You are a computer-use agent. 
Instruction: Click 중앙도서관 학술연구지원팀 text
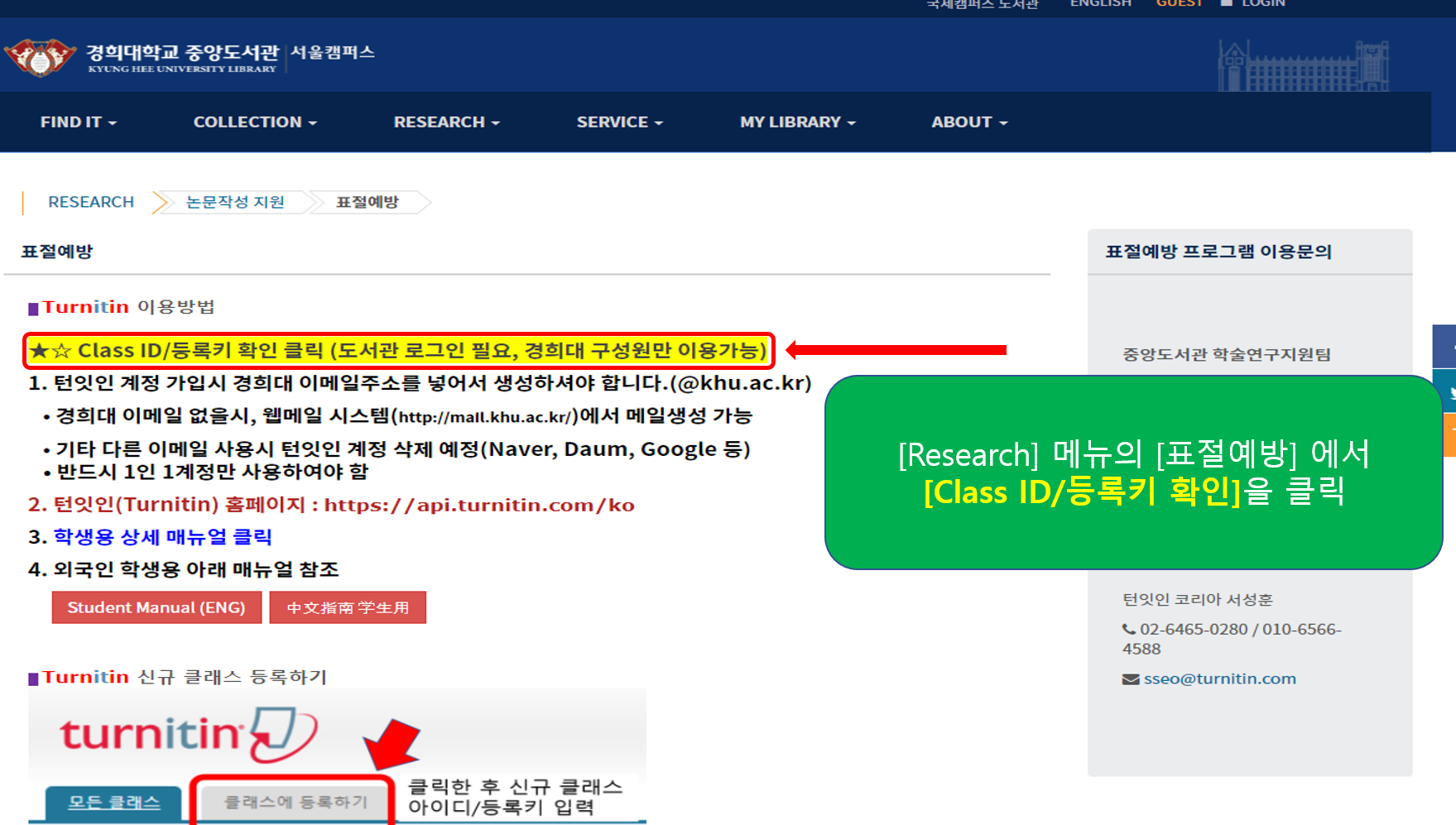pos(1226,354)
